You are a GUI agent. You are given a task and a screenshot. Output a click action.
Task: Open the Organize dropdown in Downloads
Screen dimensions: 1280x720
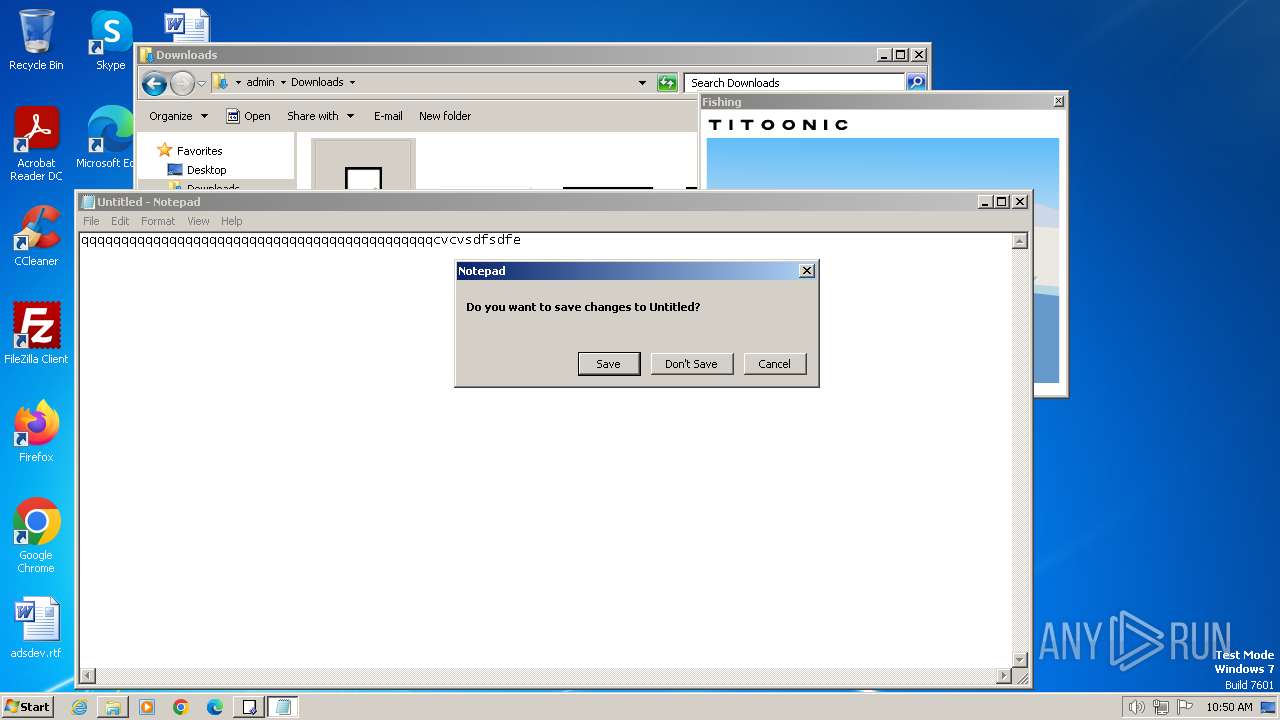178,116
